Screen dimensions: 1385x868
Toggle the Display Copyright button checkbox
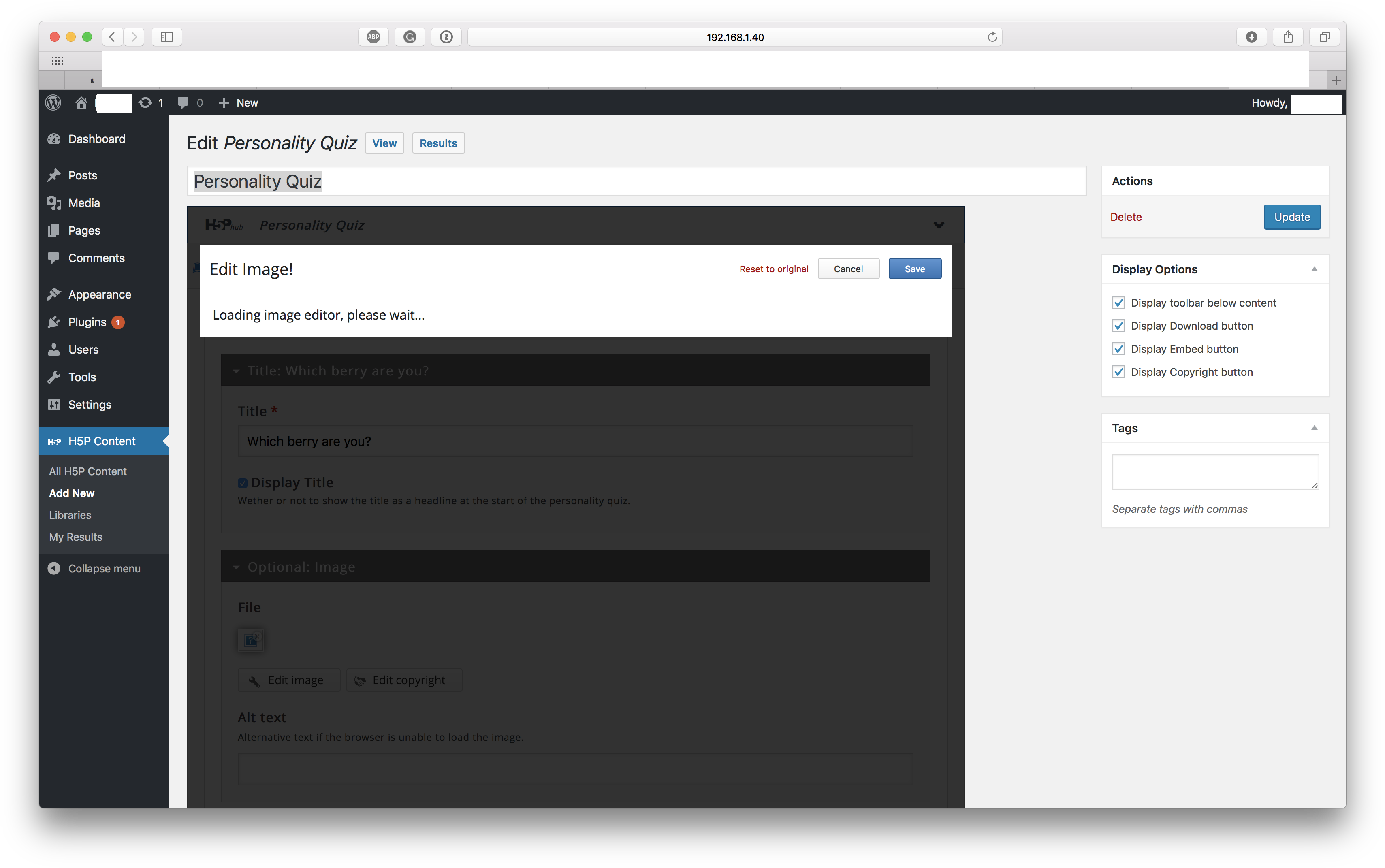pyautogui.click(x=1118, y=372)
